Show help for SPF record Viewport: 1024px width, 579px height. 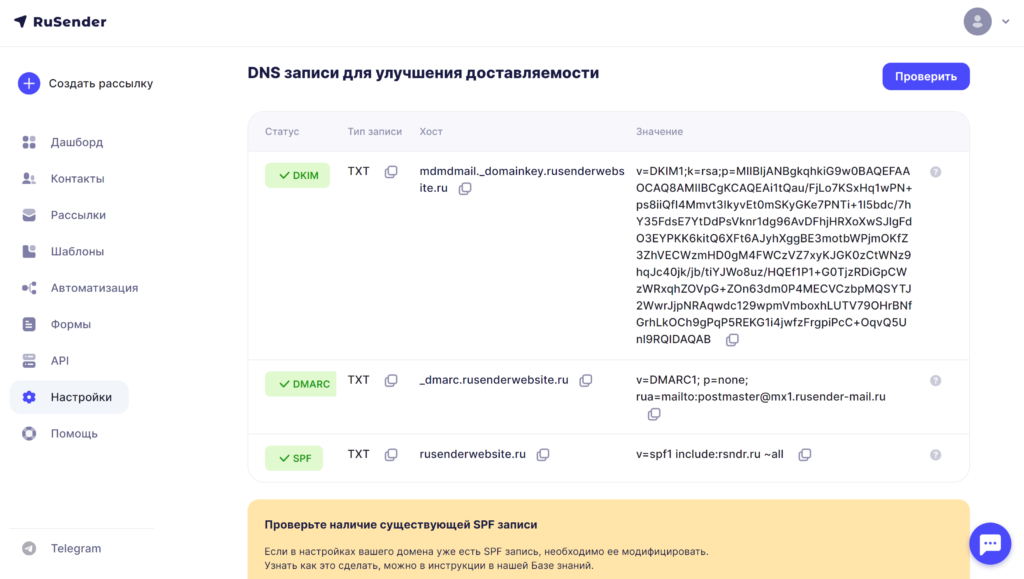(936, 455)
